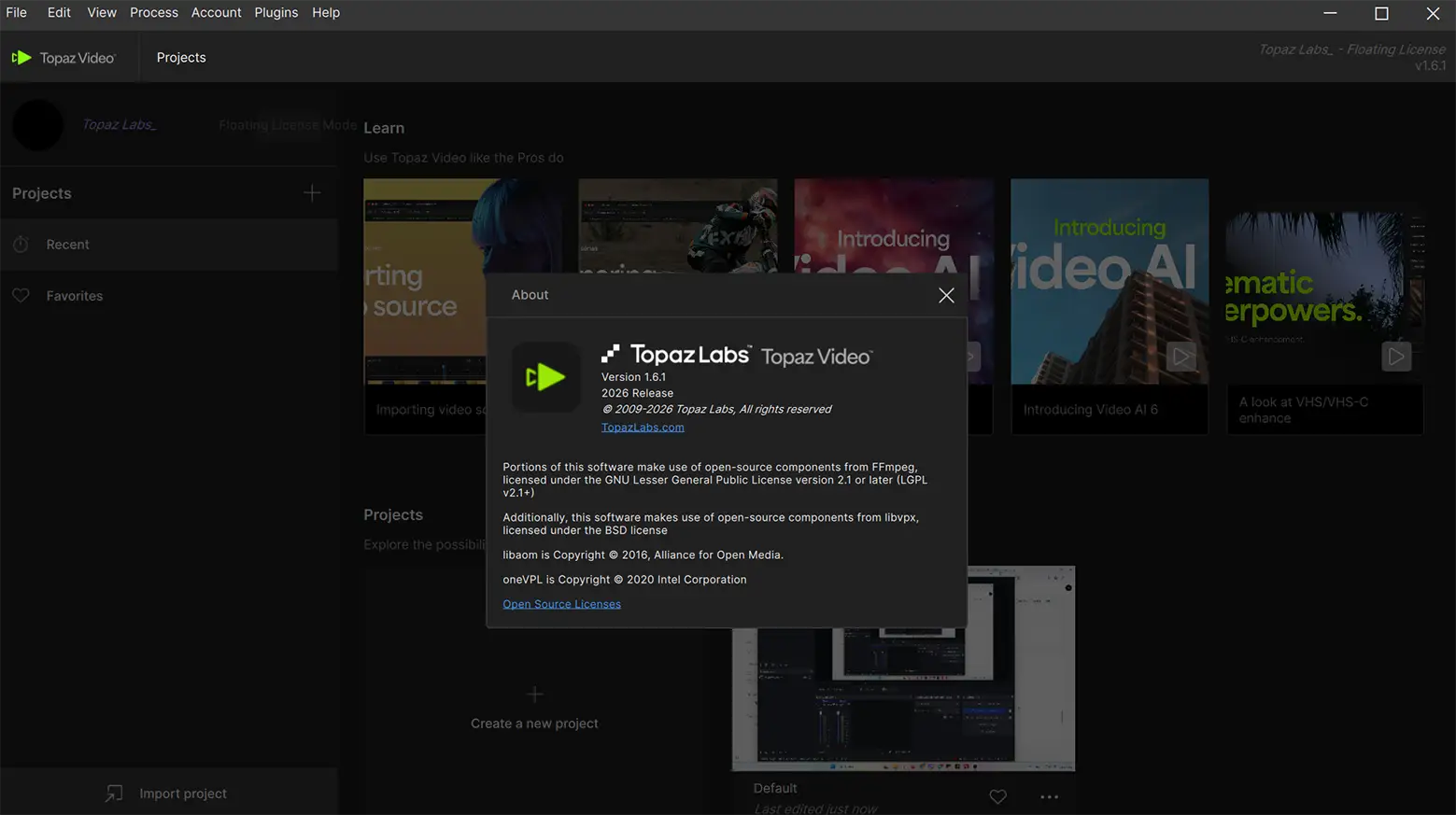Click the Floating License text in header
1456x815 pixels.
(x=1352, y=49)
